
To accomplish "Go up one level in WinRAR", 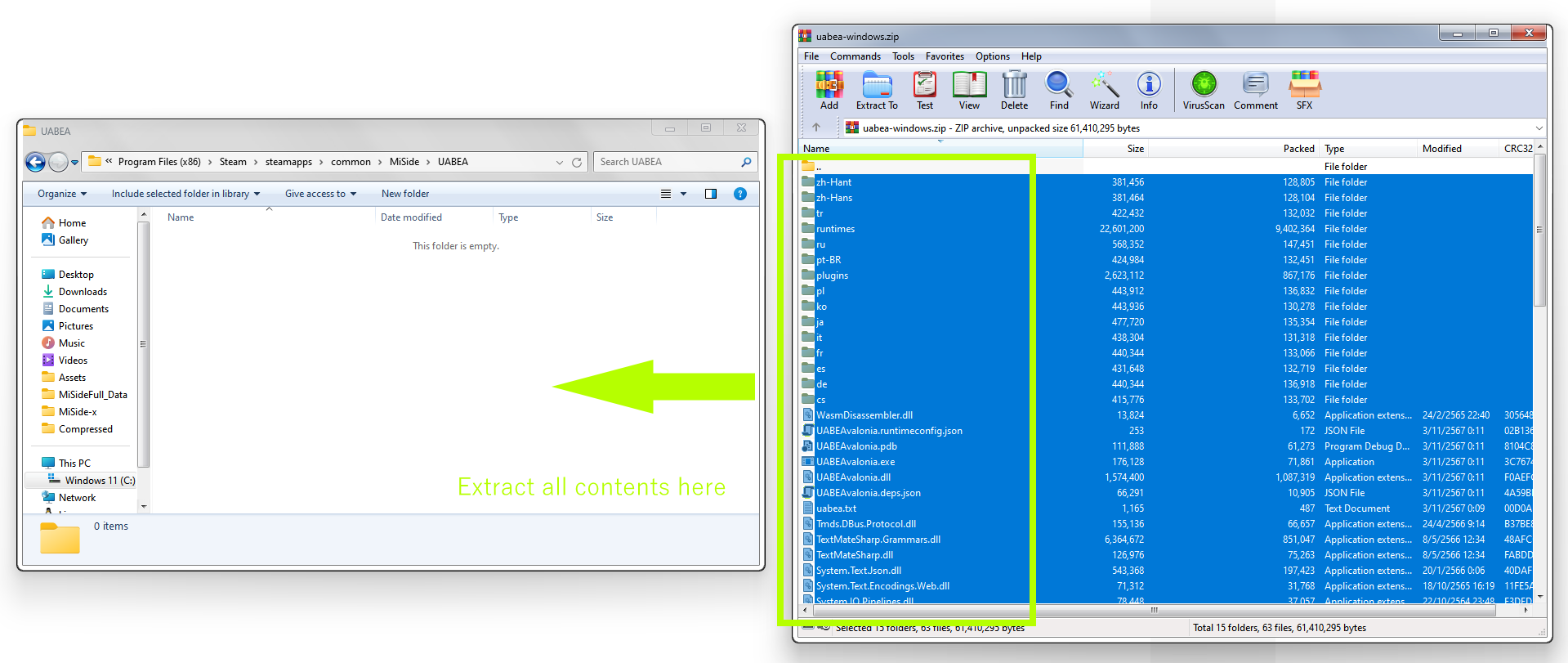I will 815,128.
